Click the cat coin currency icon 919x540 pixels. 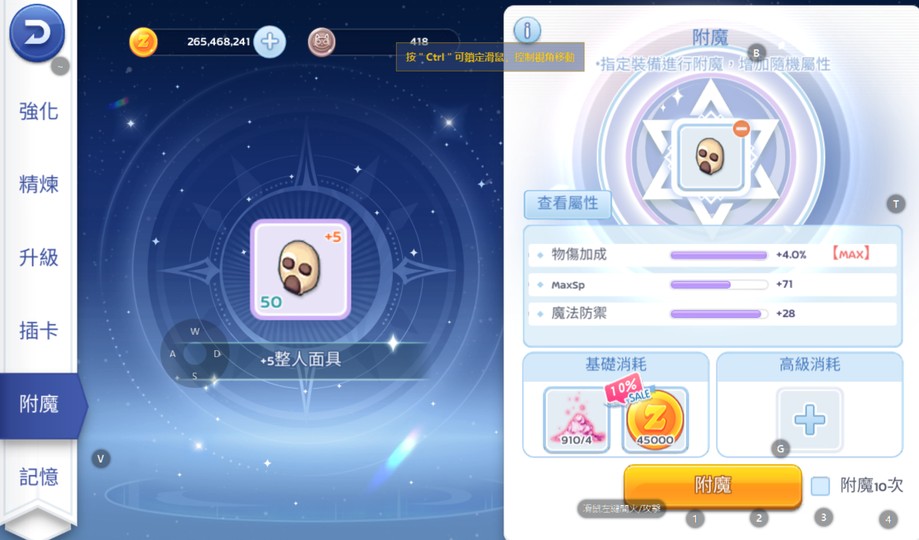click(321, 42)
